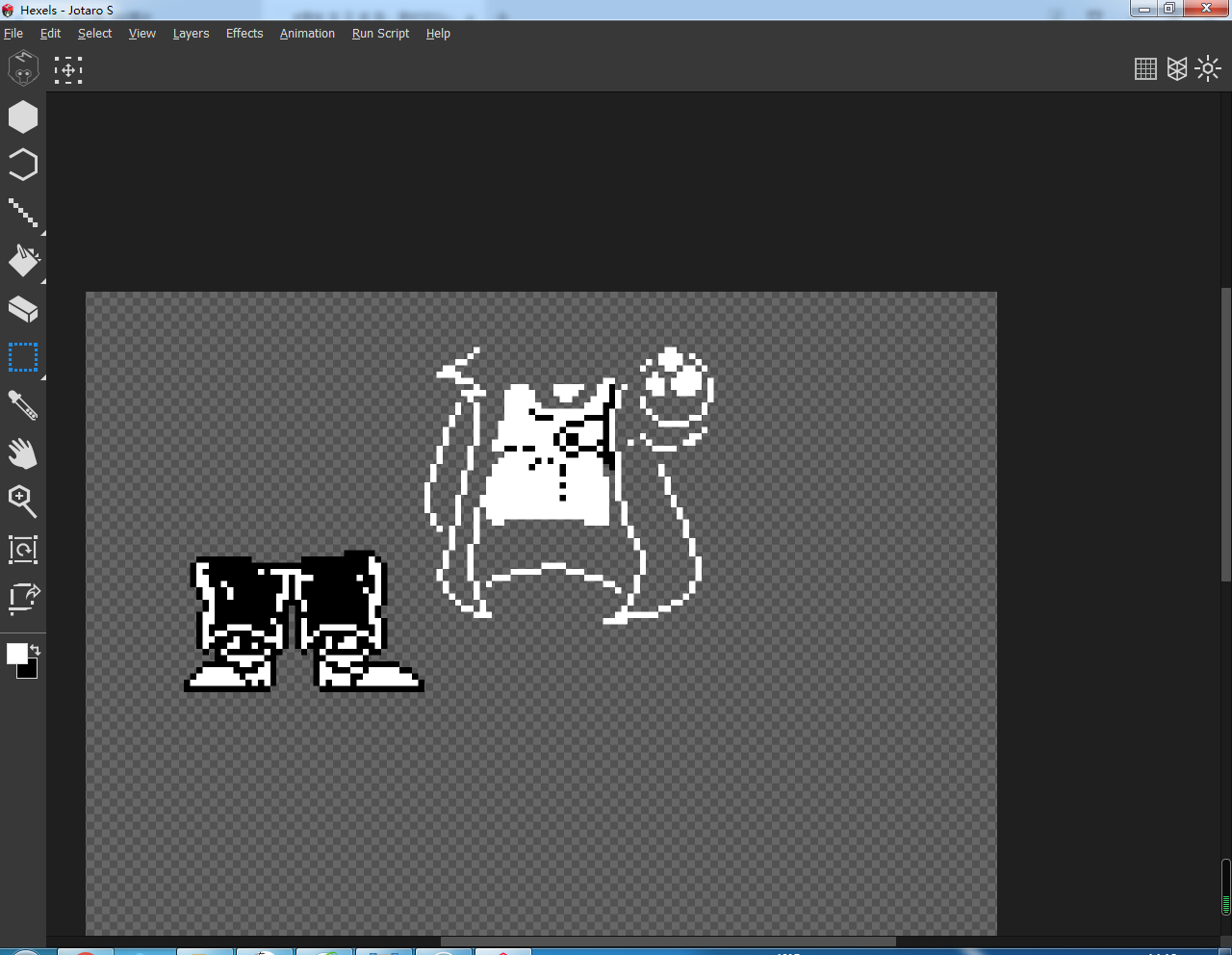Click the Hexels mascot logo icon
Image resolution: width=1232 pixels, height=955 pixels.
click(23, 68)
